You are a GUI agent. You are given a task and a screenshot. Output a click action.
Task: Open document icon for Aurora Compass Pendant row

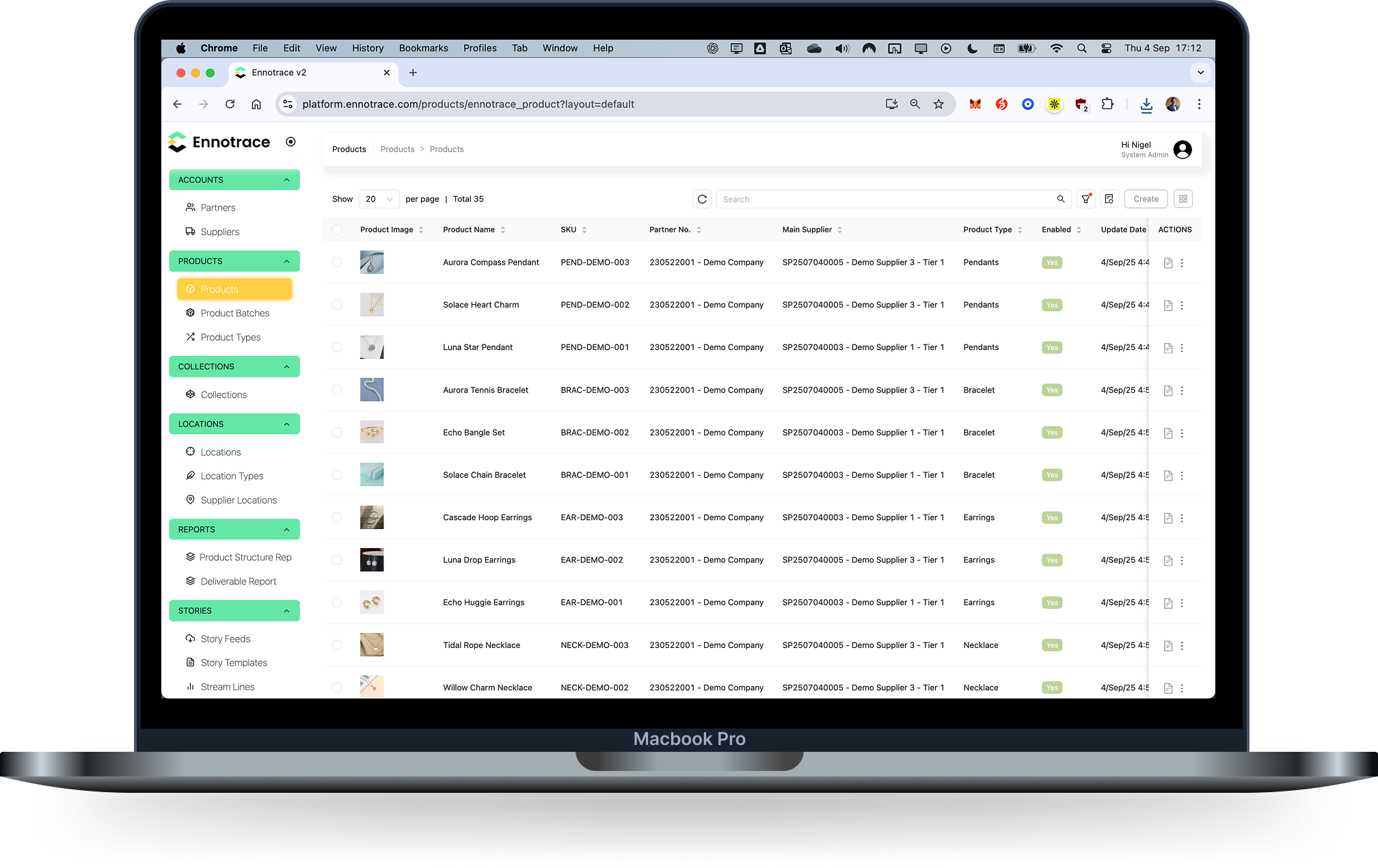point(1168,263)
